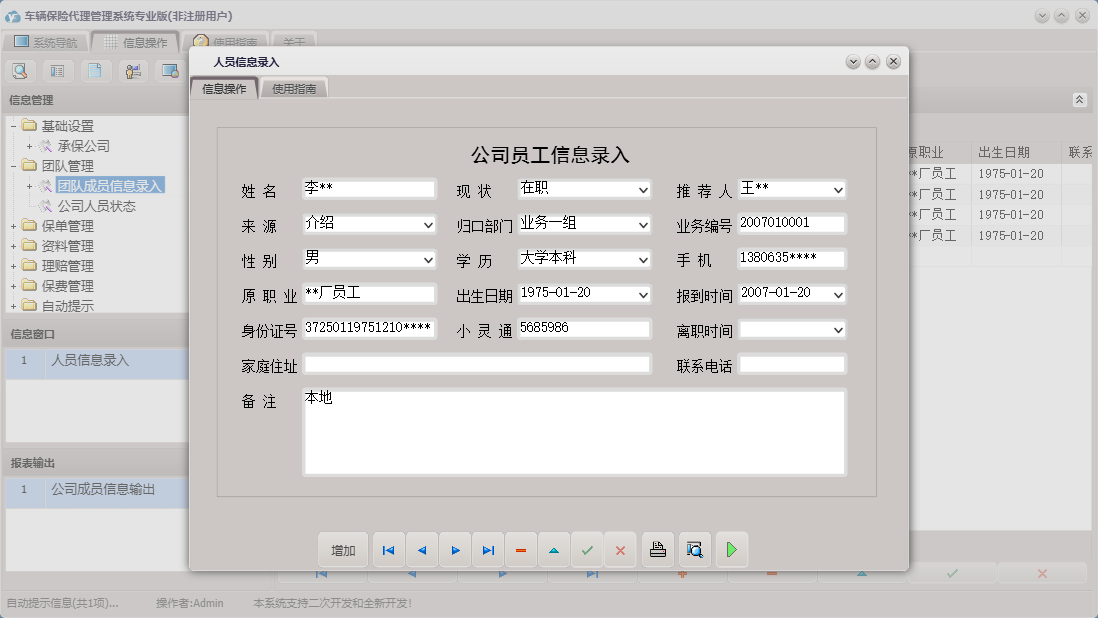Go to next record using blue arrow icon

[455, 549]
